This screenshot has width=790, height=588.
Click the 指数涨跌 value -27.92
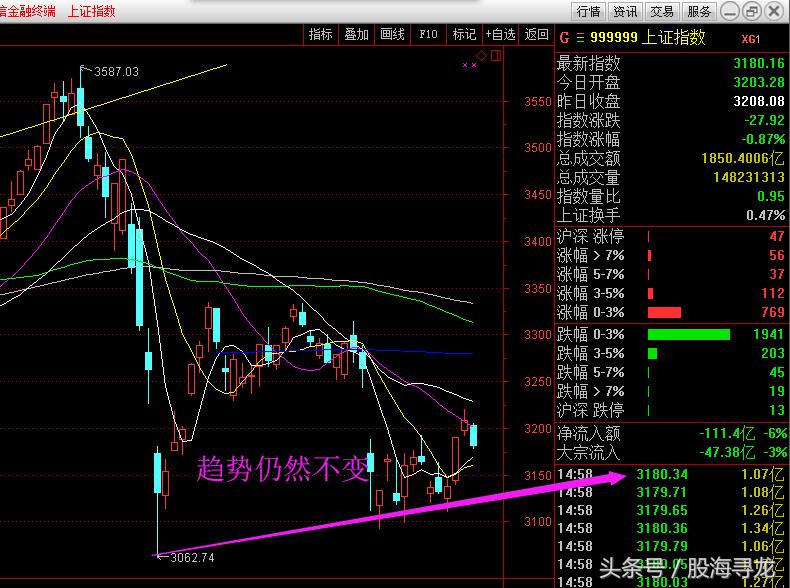click(x=764, y=120)
